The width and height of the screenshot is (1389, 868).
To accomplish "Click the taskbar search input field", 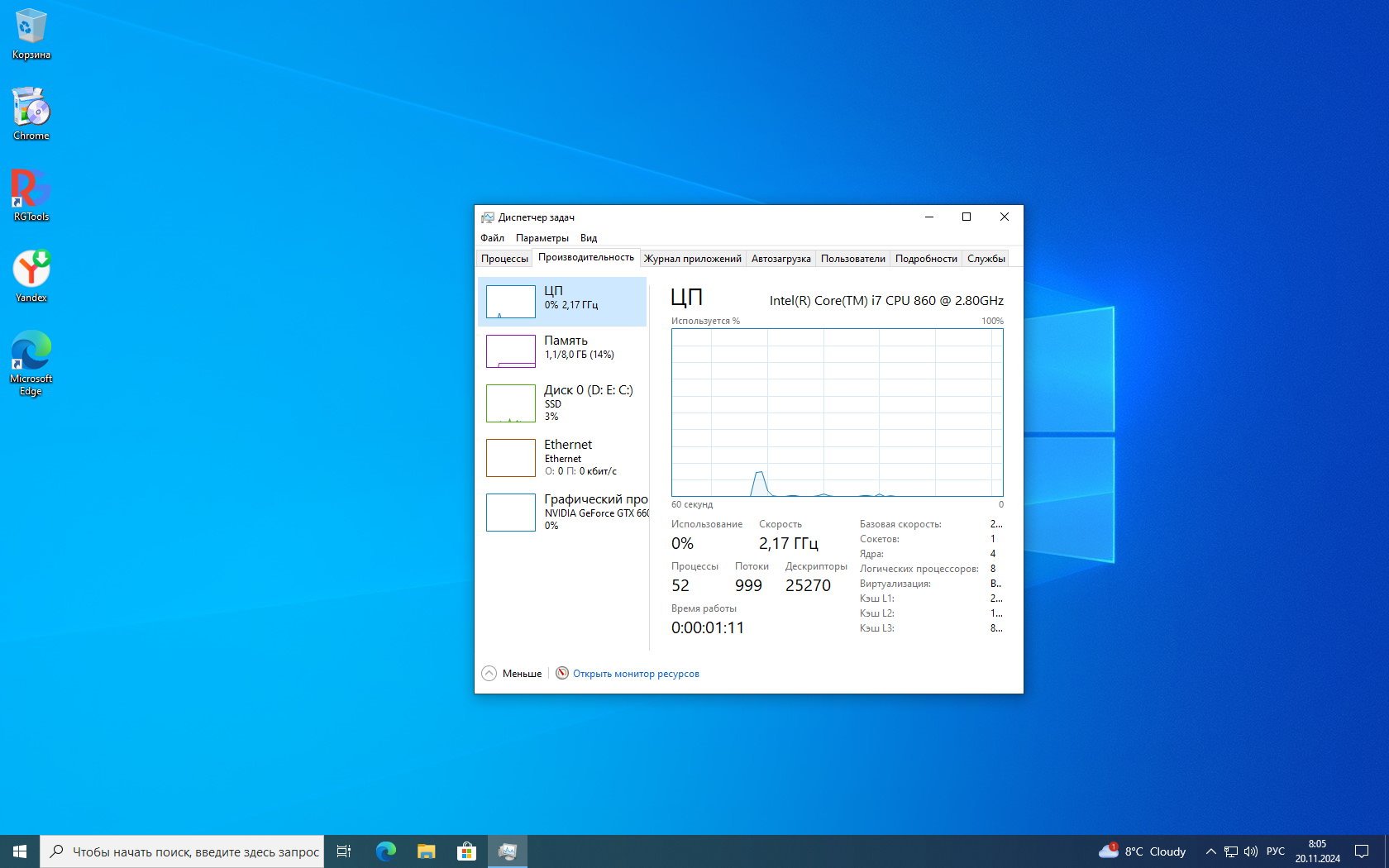I will click(x=194, y=851).
